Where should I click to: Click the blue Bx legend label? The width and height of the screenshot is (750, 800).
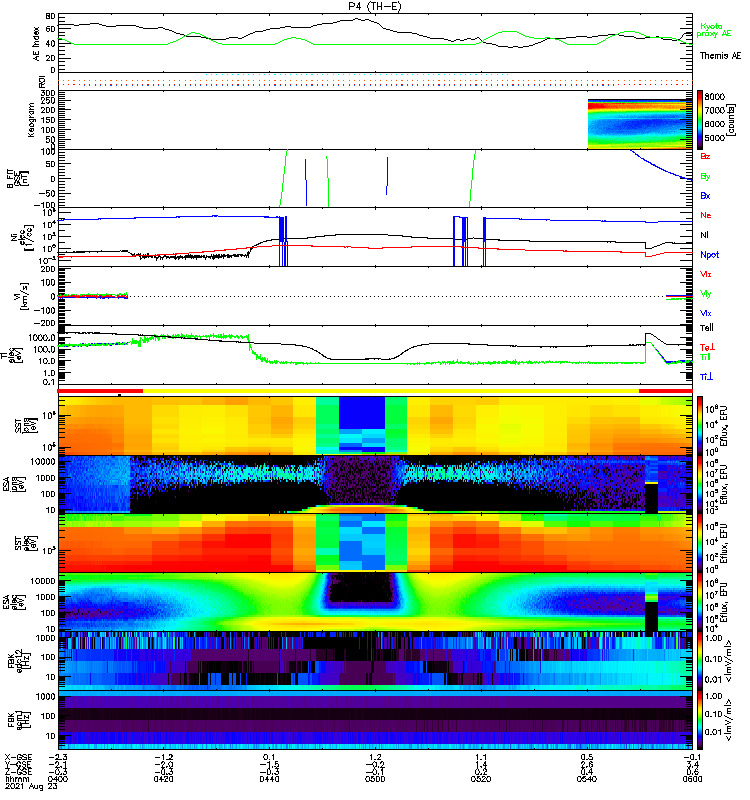tap(704, 195)
